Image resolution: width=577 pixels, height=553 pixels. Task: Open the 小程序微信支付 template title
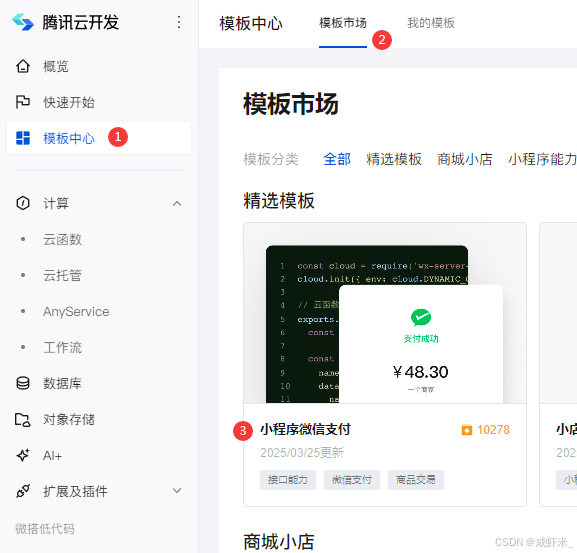coord(305,429)
